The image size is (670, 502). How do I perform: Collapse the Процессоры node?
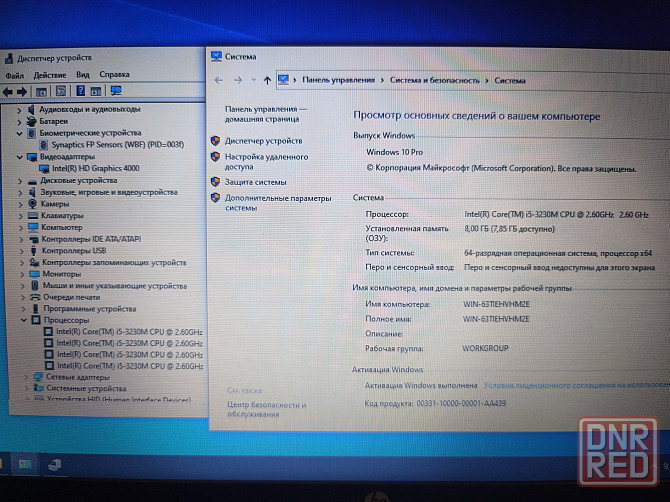[24, 320]
